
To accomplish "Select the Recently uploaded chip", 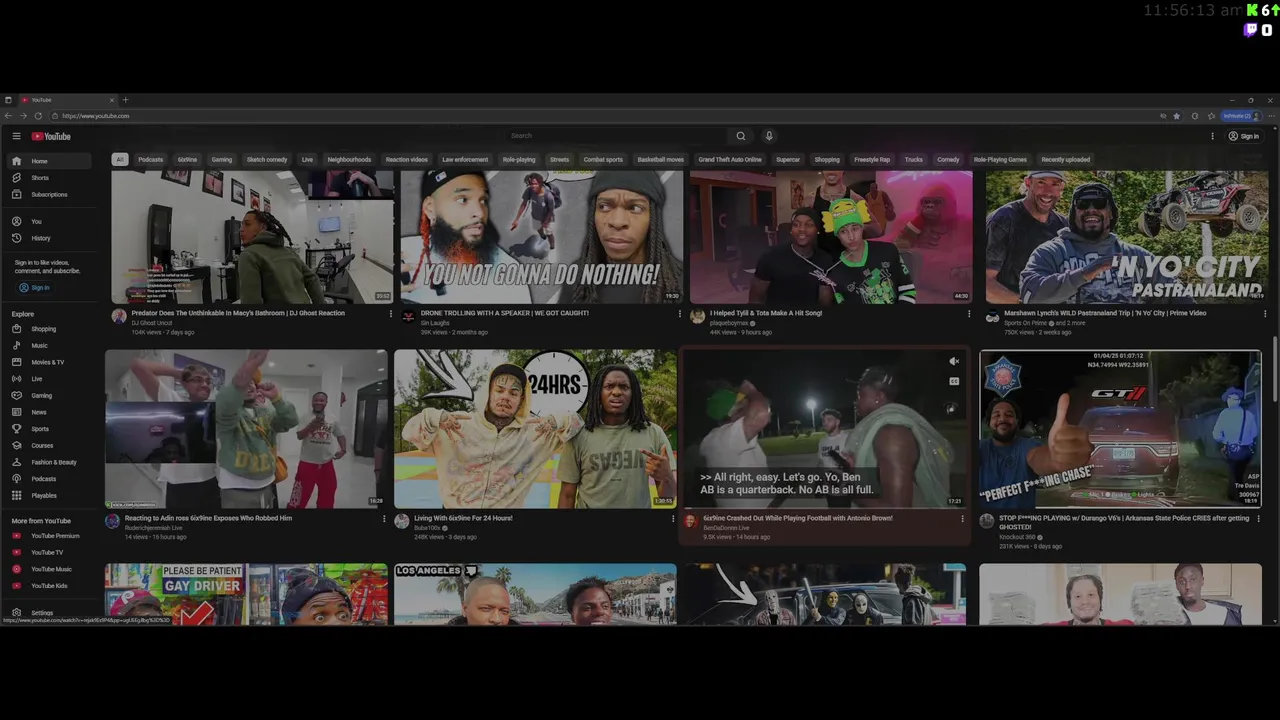I will click(1066, 160).
